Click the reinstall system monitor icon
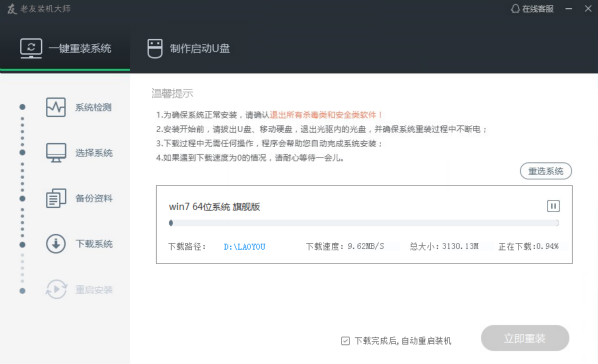598x364 pixels. 31,48
